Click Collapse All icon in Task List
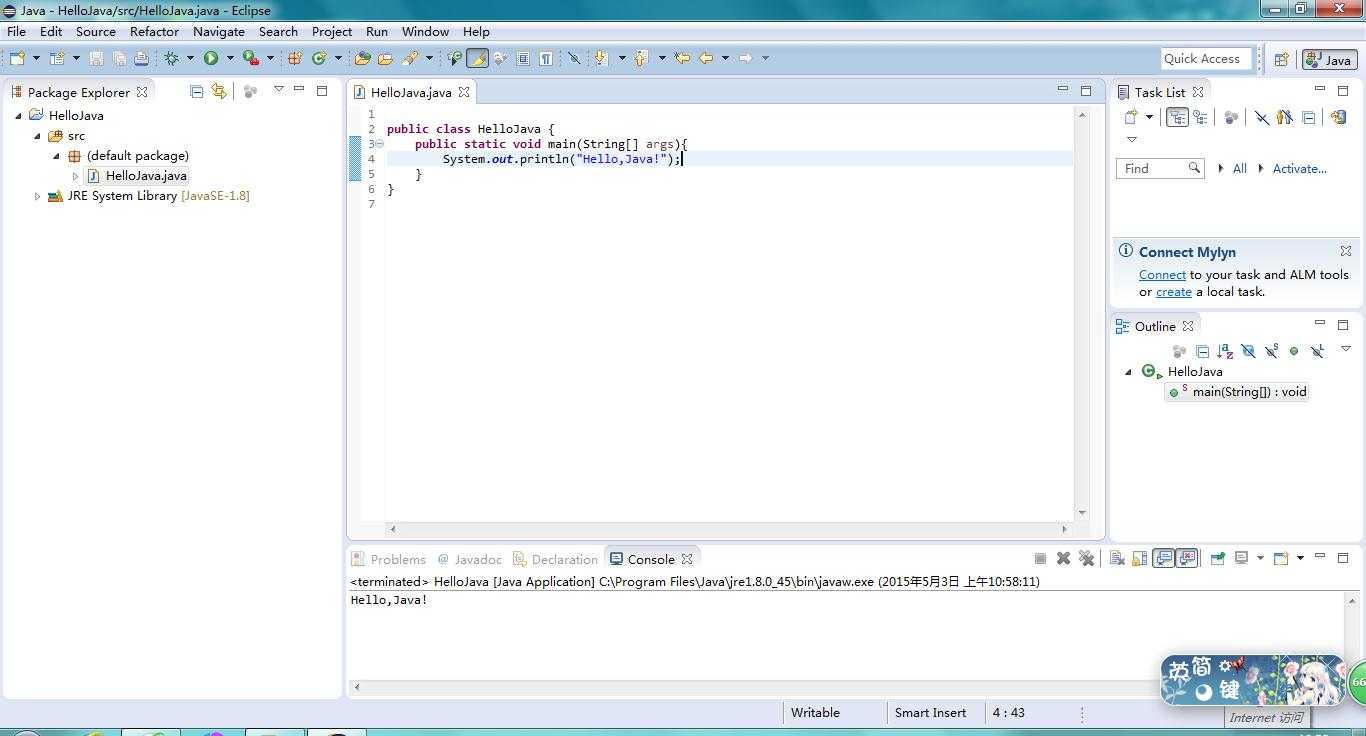Screen dimensions: 1366x736 click(1309, 117)
